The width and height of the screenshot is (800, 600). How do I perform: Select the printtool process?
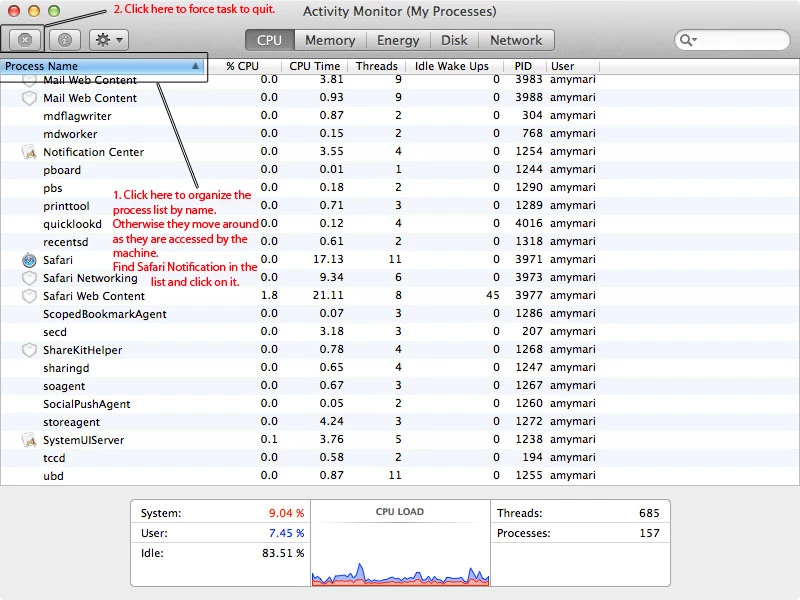400,206
